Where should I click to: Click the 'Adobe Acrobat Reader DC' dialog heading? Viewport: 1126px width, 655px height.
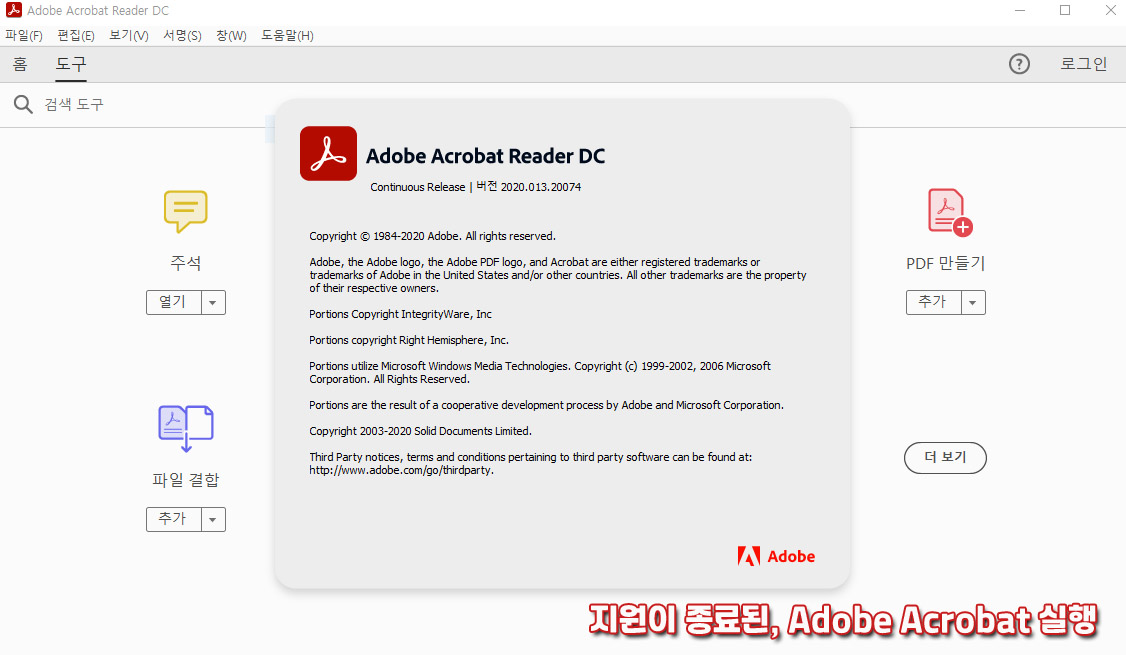point(485,156)
